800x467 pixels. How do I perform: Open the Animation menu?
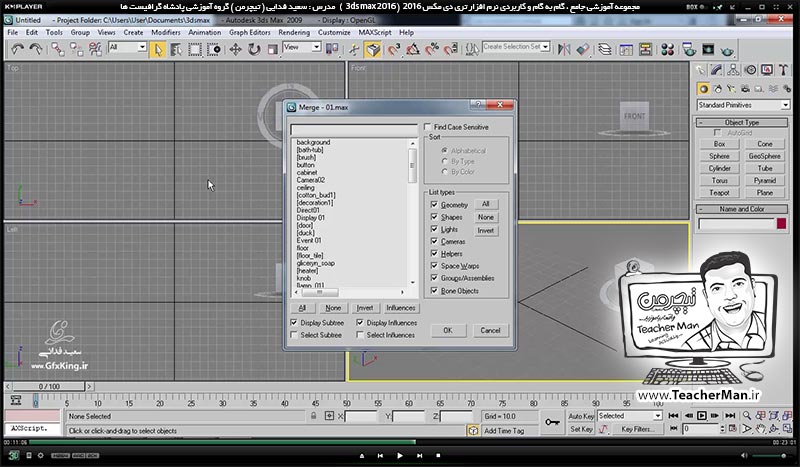(x=205, y=32)
